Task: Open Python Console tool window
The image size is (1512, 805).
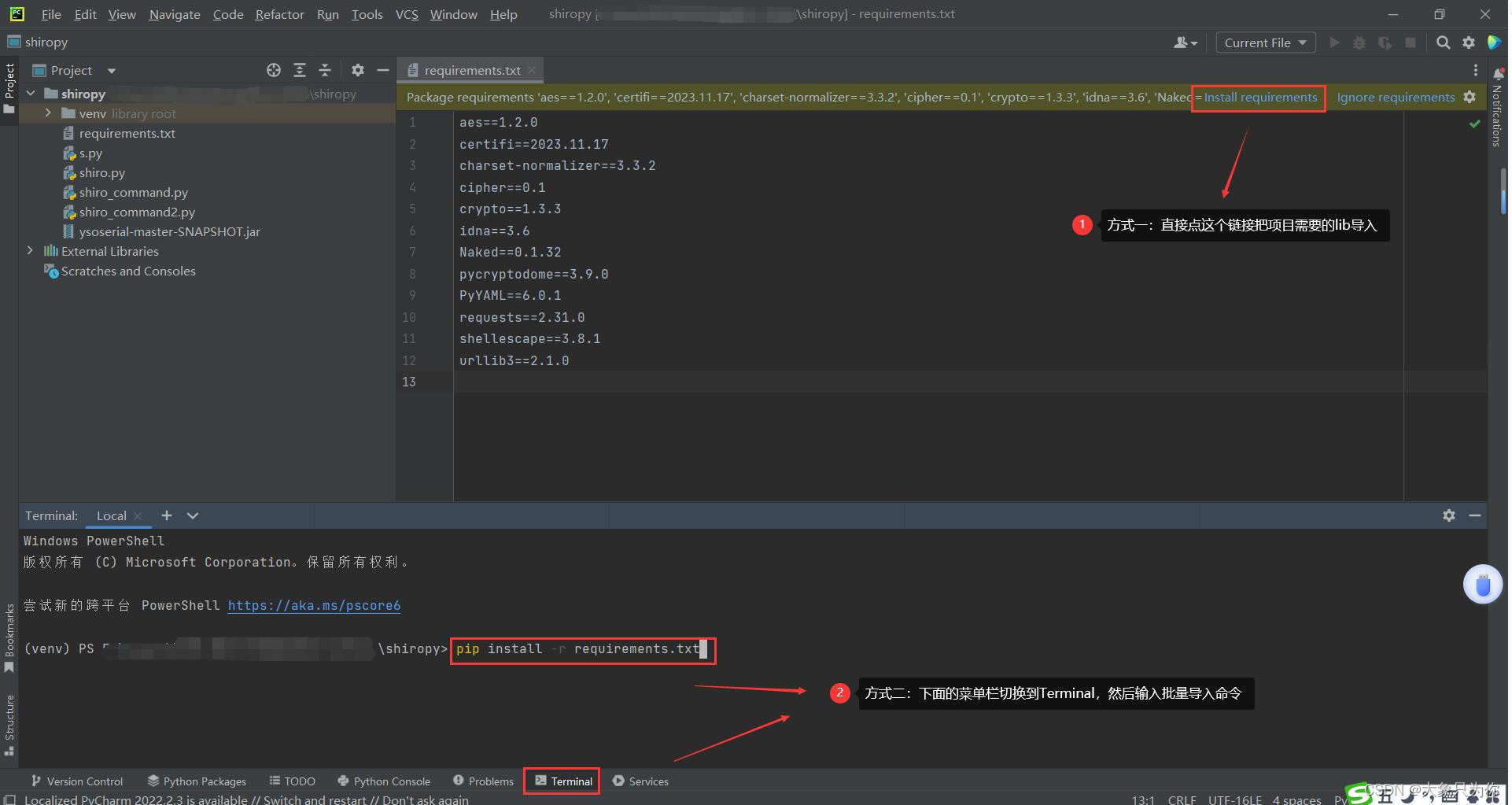Action: [384, 781]
